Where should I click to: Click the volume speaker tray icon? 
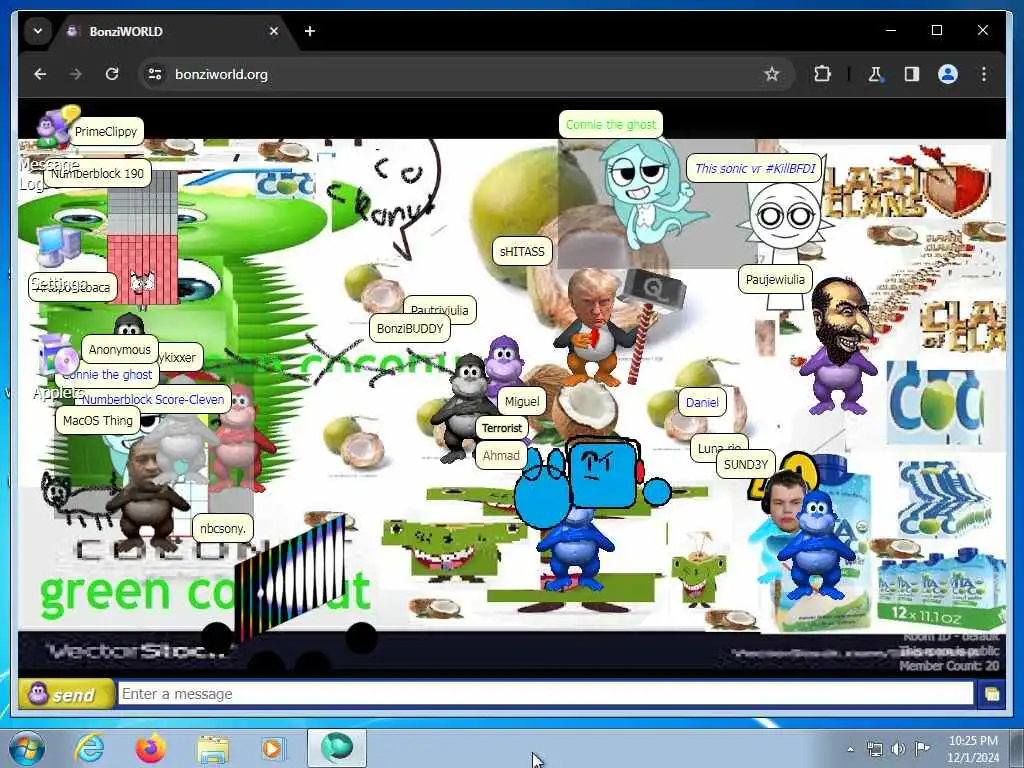[899, 749]
